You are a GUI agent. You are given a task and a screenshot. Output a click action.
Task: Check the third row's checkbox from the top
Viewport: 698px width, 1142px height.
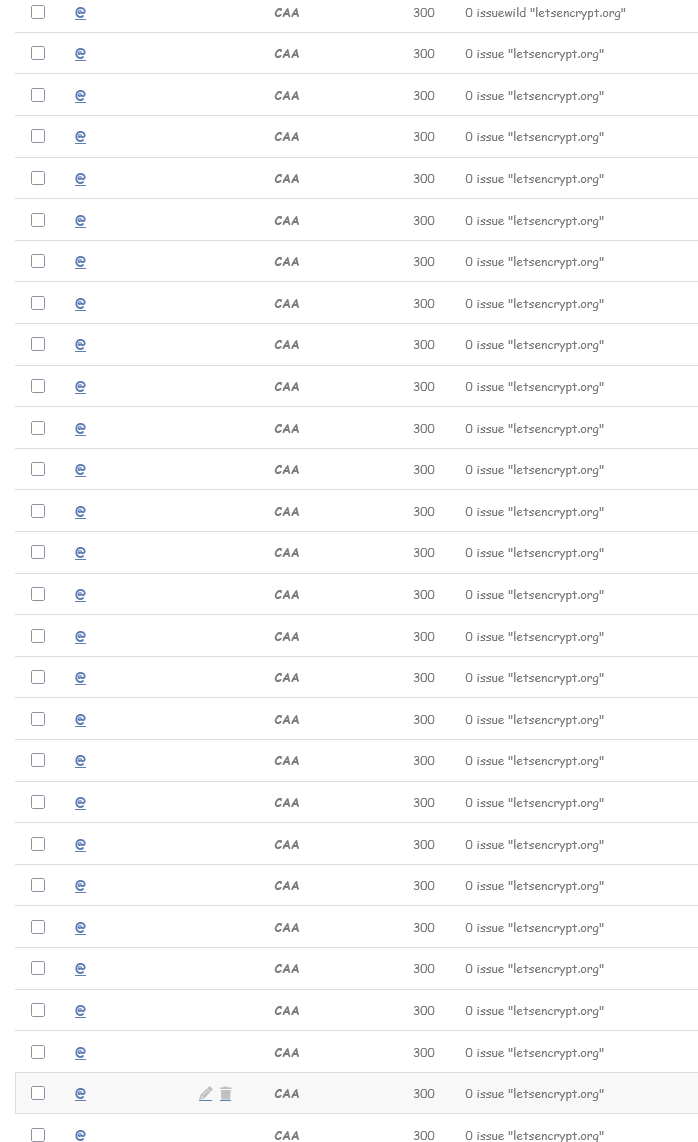click(38, 95)
